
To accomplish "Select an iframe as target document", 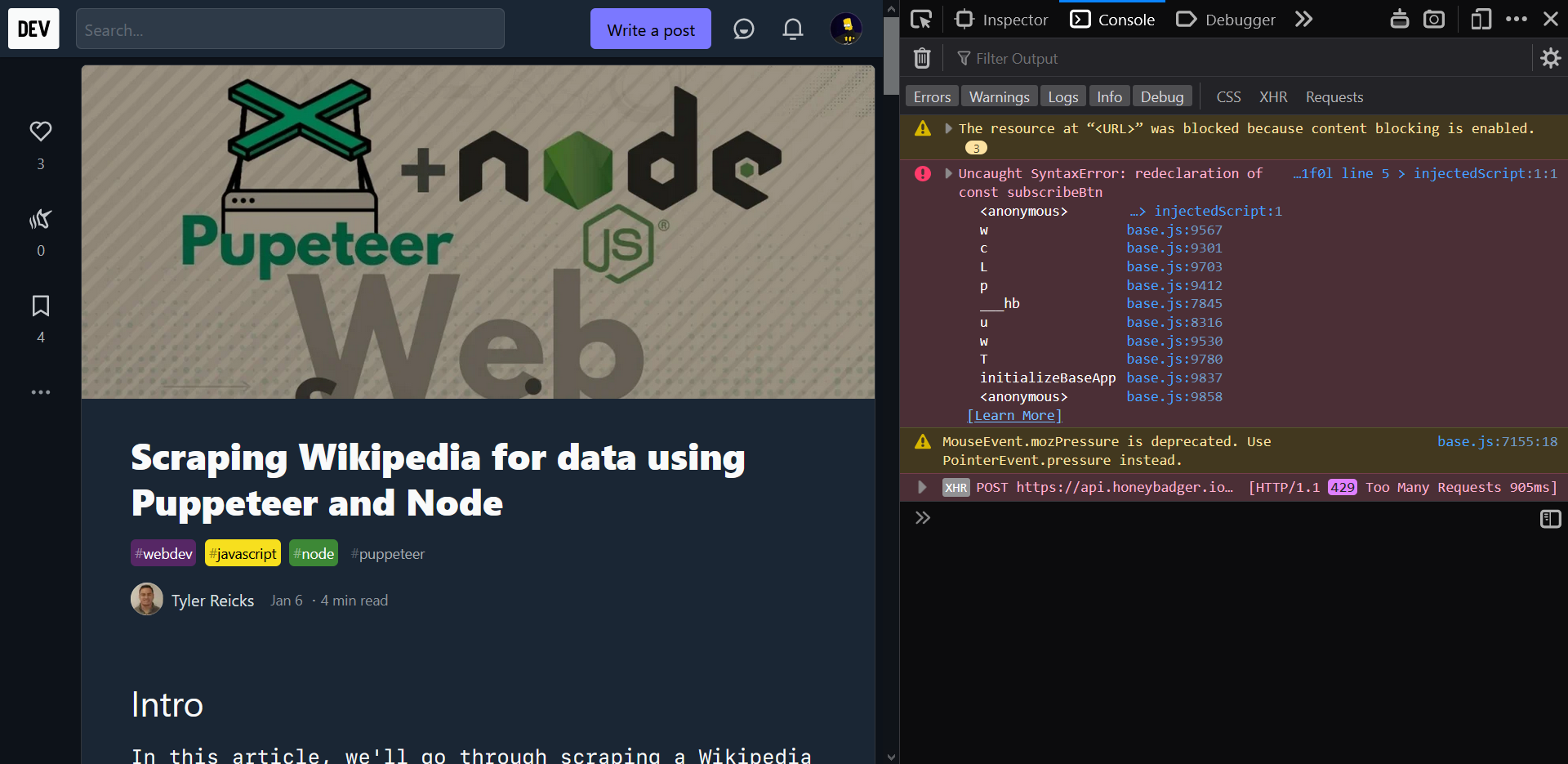I will pos(1399,19).
